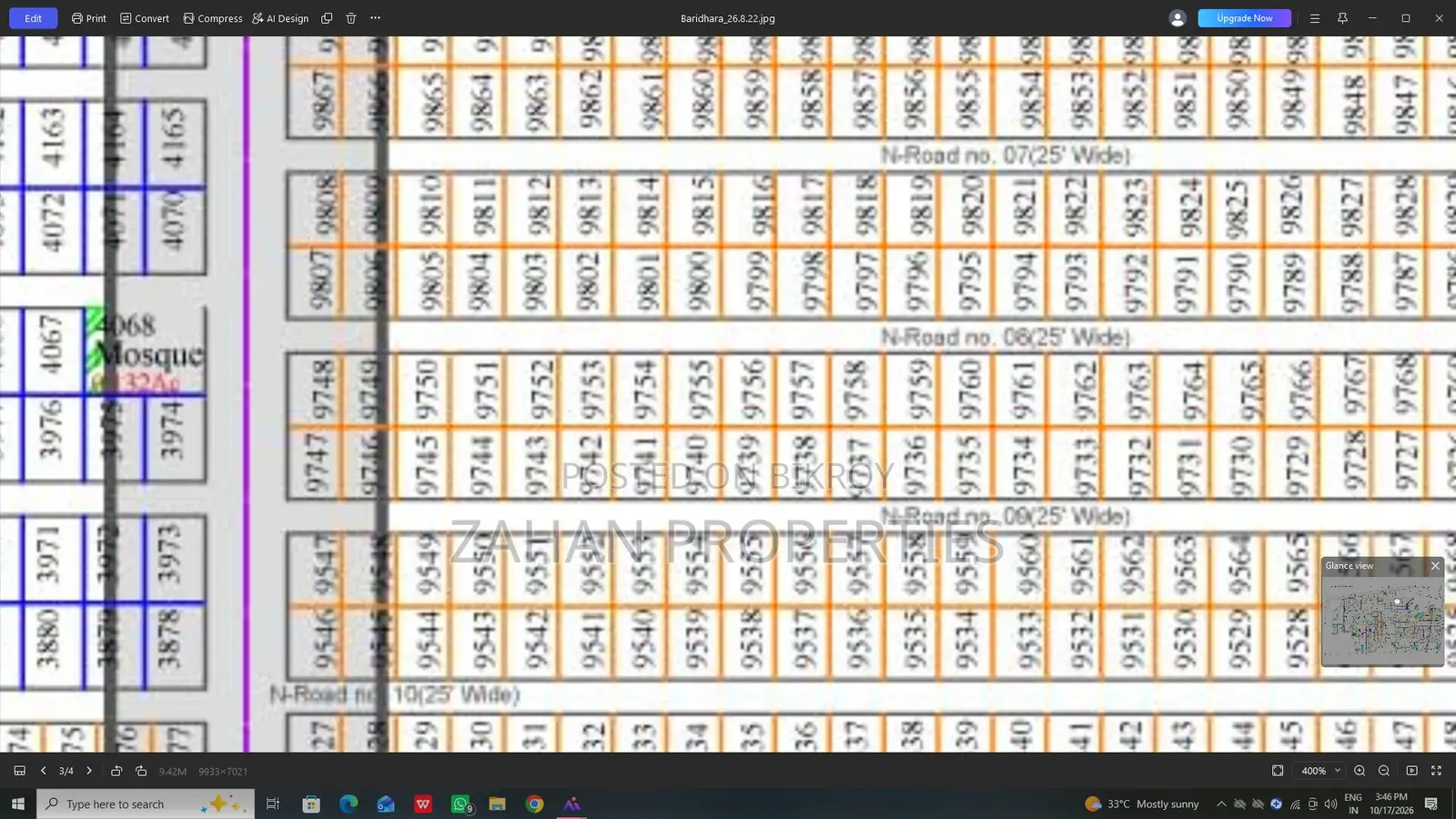Open the notification center icon
The height and width of the screenshot is (819, 1456).
pos(1431,804)
